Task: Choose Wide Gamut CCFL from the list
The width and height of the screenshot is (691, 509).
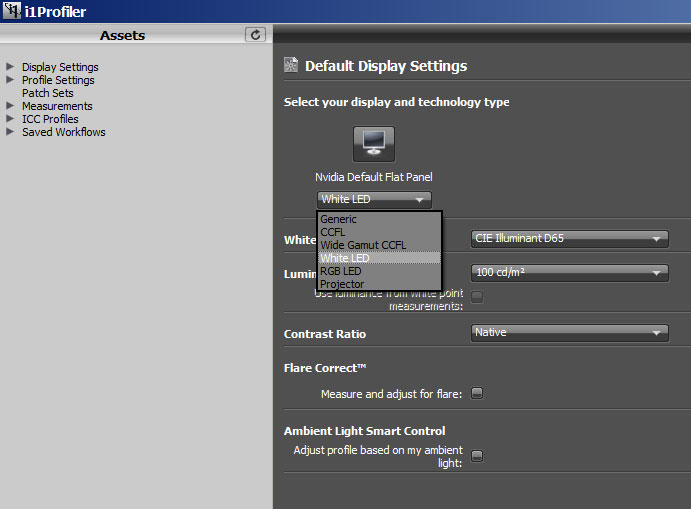Action: pos(379,245)
